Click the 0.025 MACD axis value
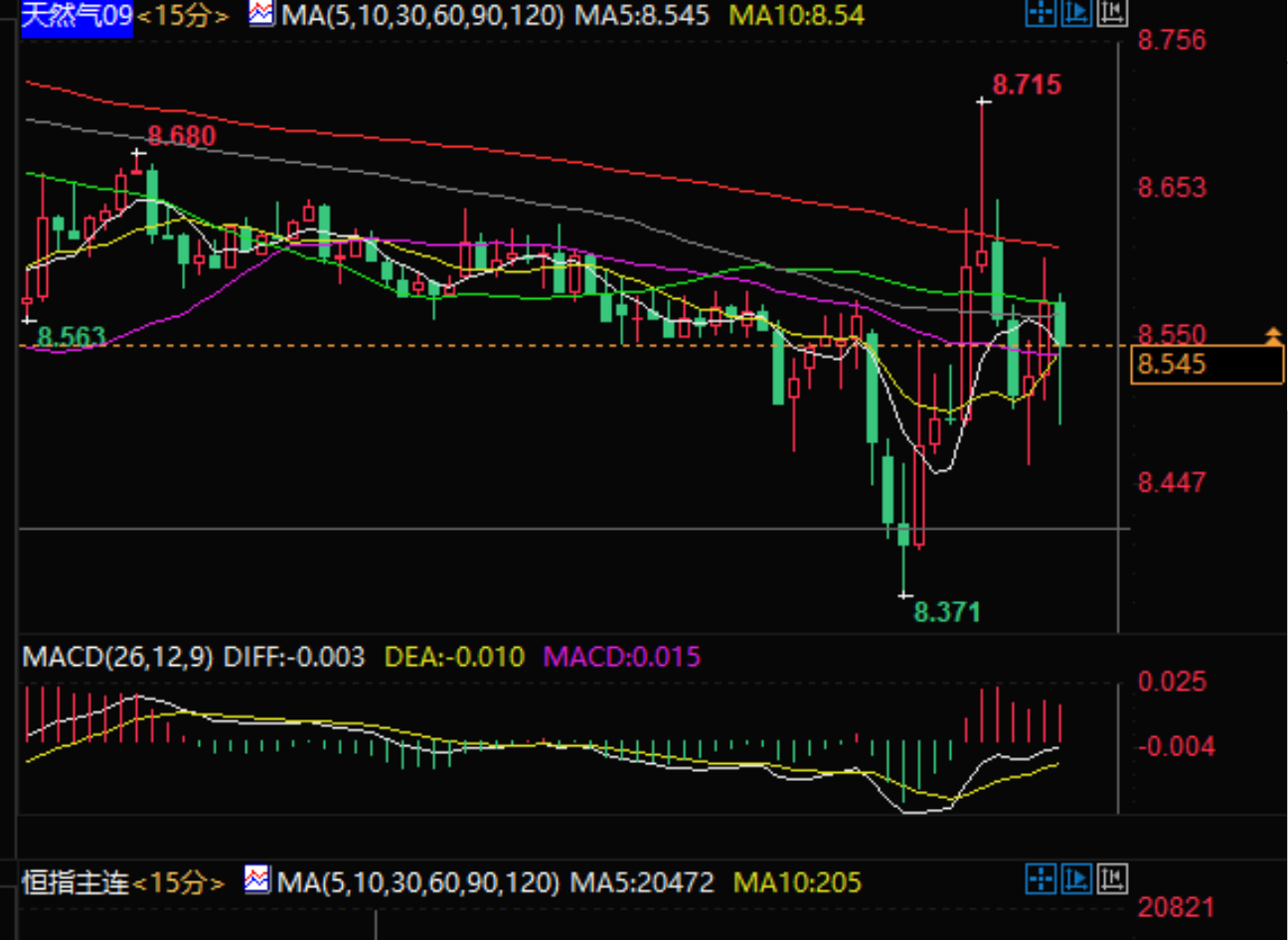 point(1172,682)
